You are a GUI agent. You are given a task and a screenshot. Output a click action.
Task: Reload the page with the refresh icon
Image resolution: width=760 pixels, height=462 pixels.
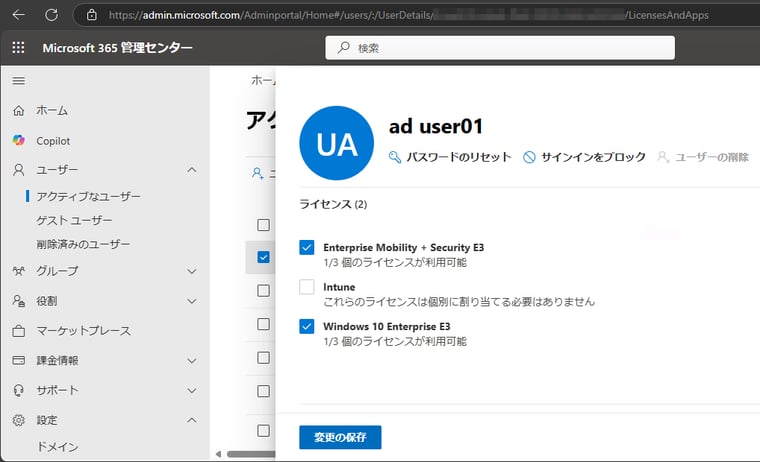click(x=51, y=15)
